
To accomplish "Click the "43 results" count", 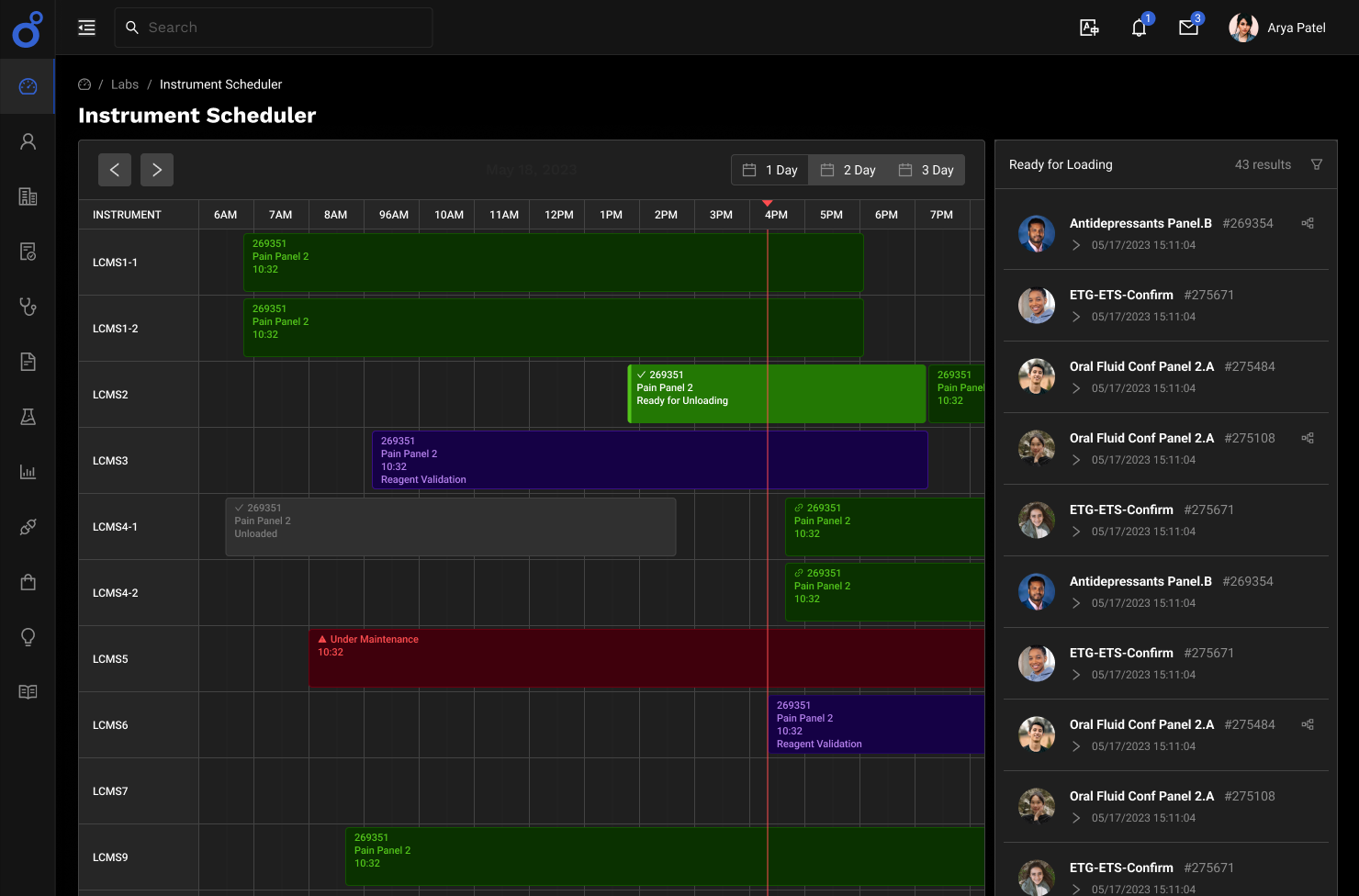I will coord(1263,164).
